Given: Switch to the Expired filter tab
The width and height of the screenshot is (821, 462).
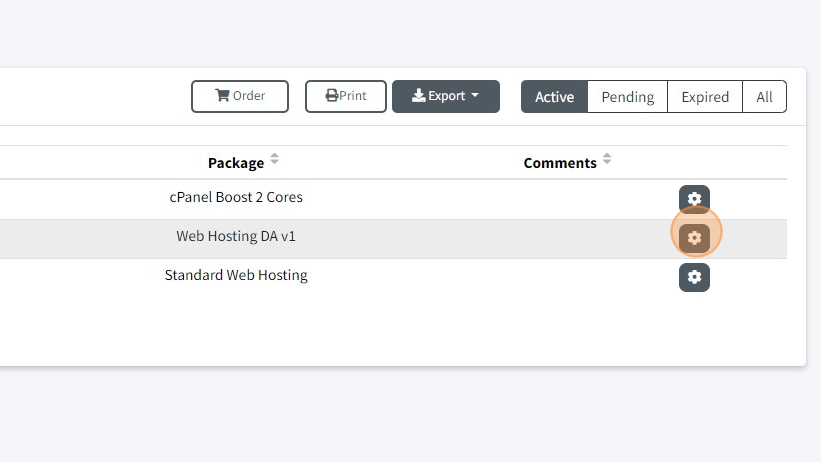Looking at the screenshot, I should (705, 96).
